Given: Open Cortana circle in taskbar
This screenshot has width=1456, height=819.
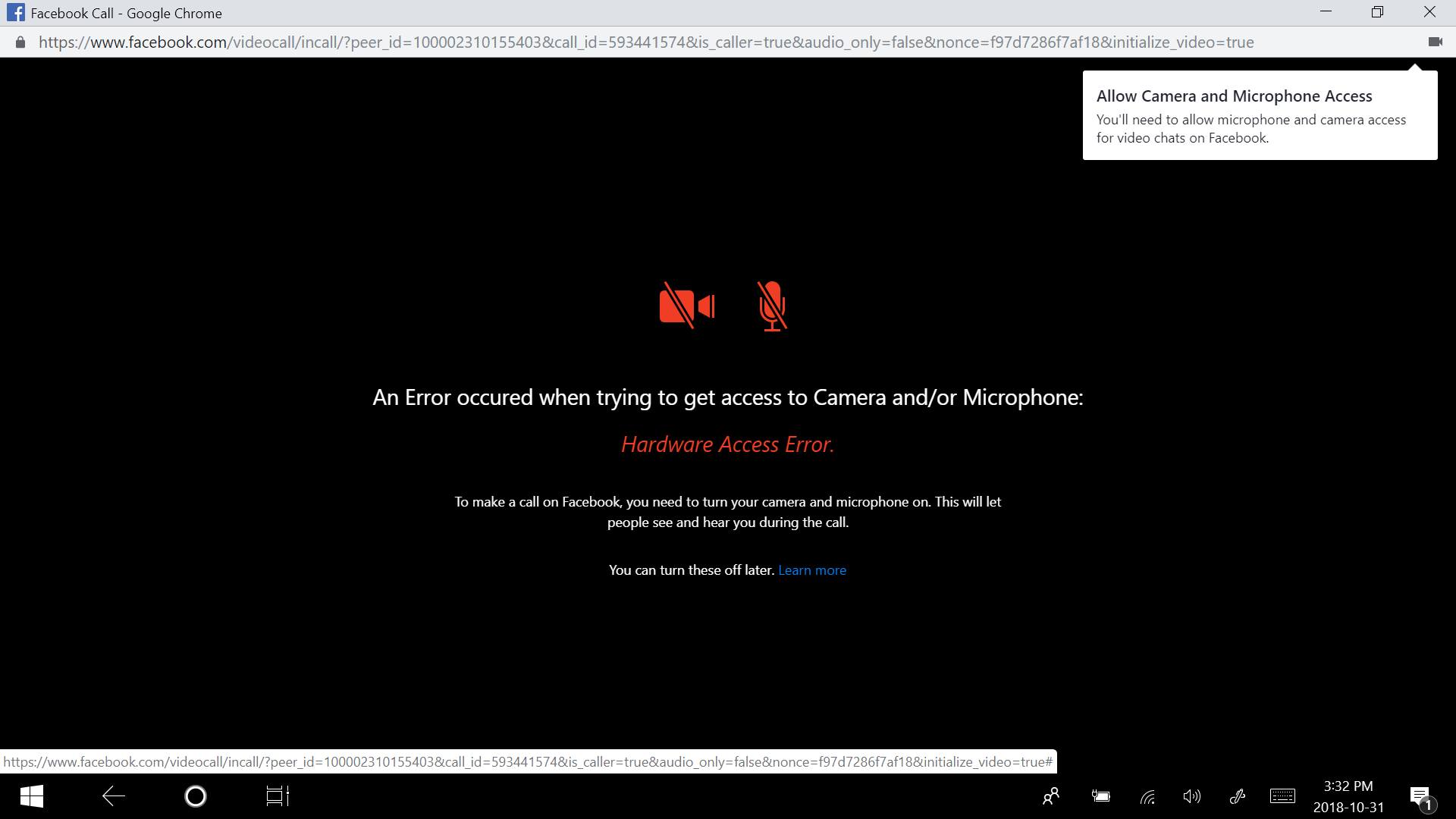Looking at the screenshot, I should tap(196, 796).
